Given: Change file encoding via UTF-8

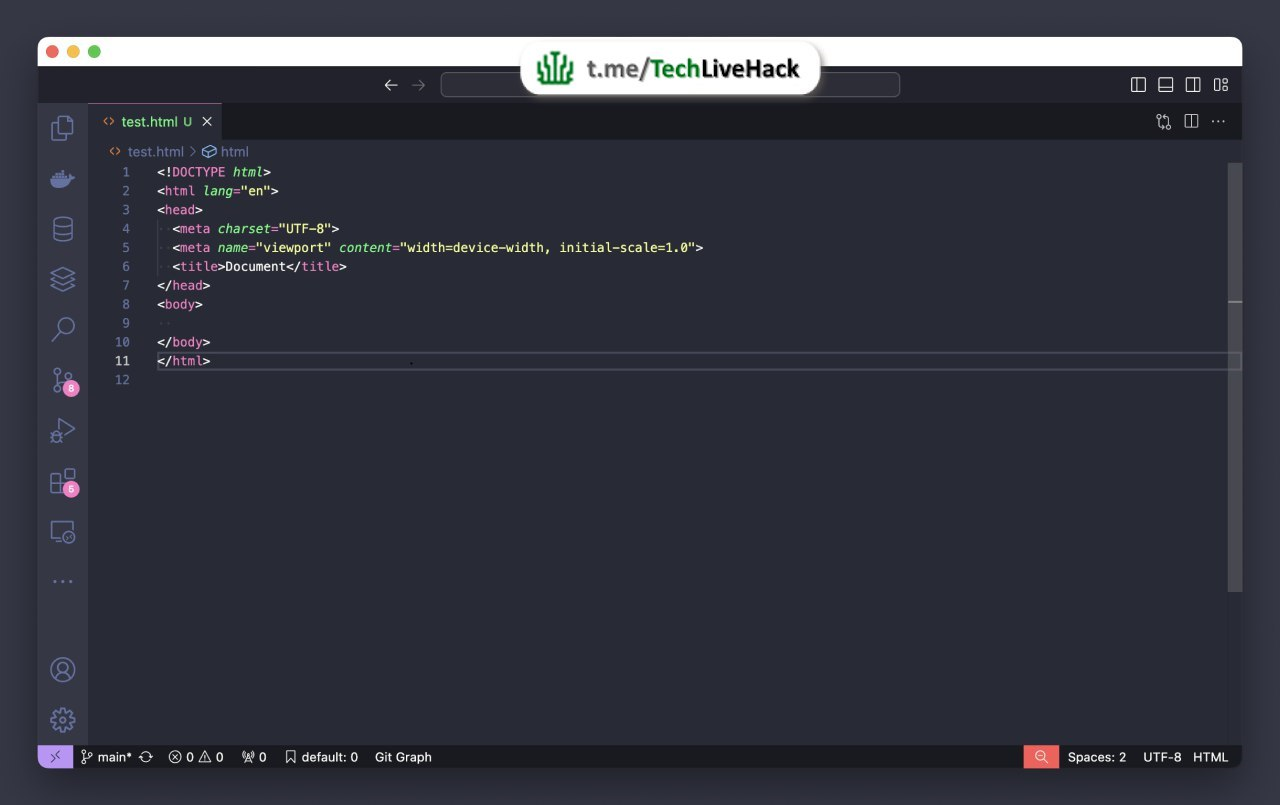Looking at the screenshot, I should coord(1162,757).
